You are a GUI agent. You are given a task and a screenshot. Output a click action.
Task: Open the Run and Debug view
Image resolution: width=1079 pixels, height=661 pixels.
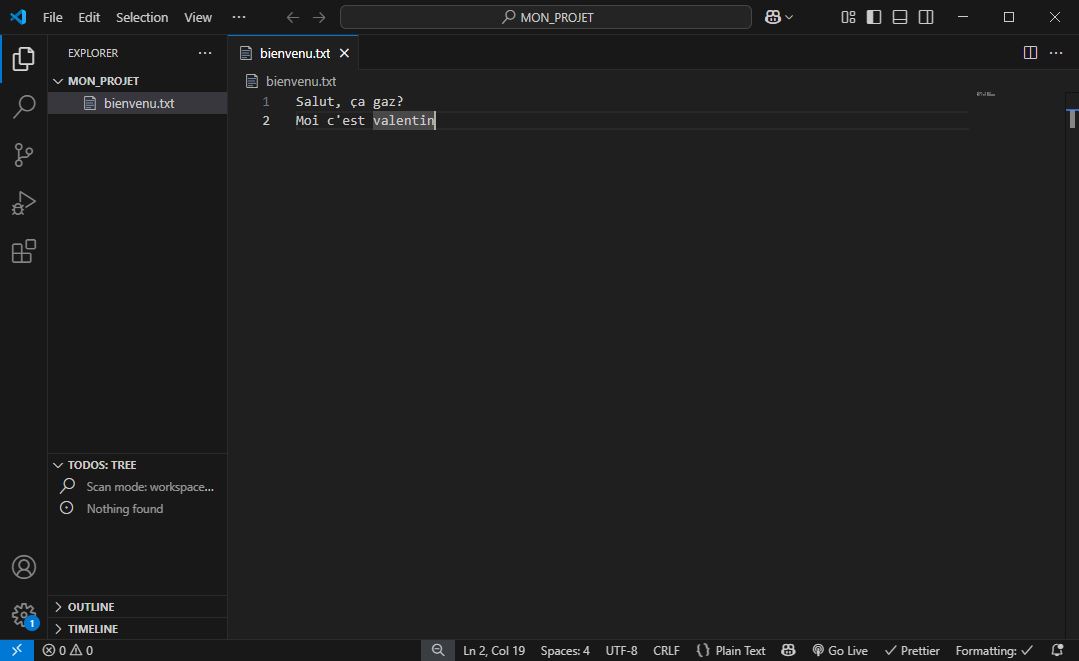click(23, 203)
